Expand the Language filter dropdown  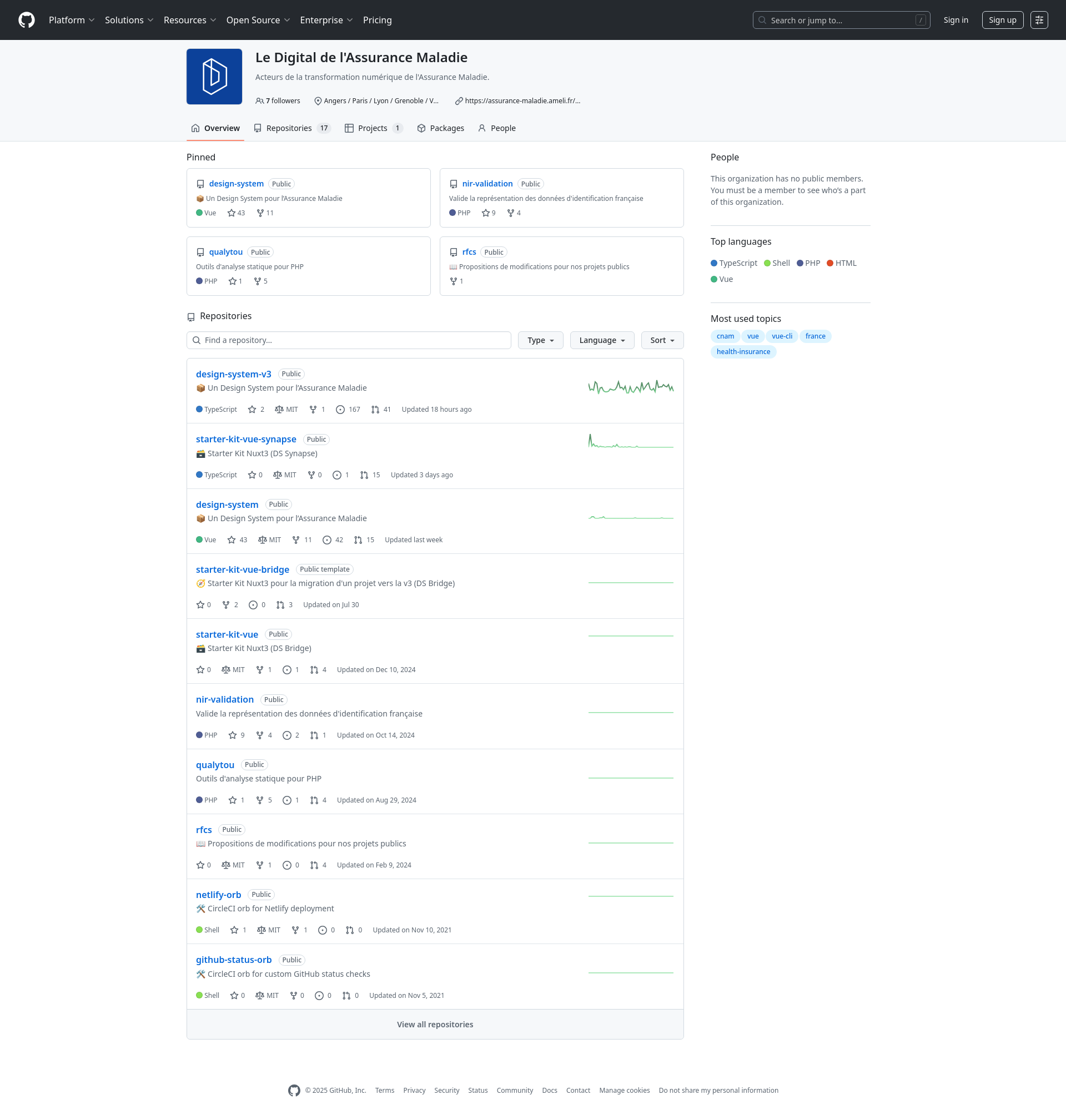tap(602, 340)
